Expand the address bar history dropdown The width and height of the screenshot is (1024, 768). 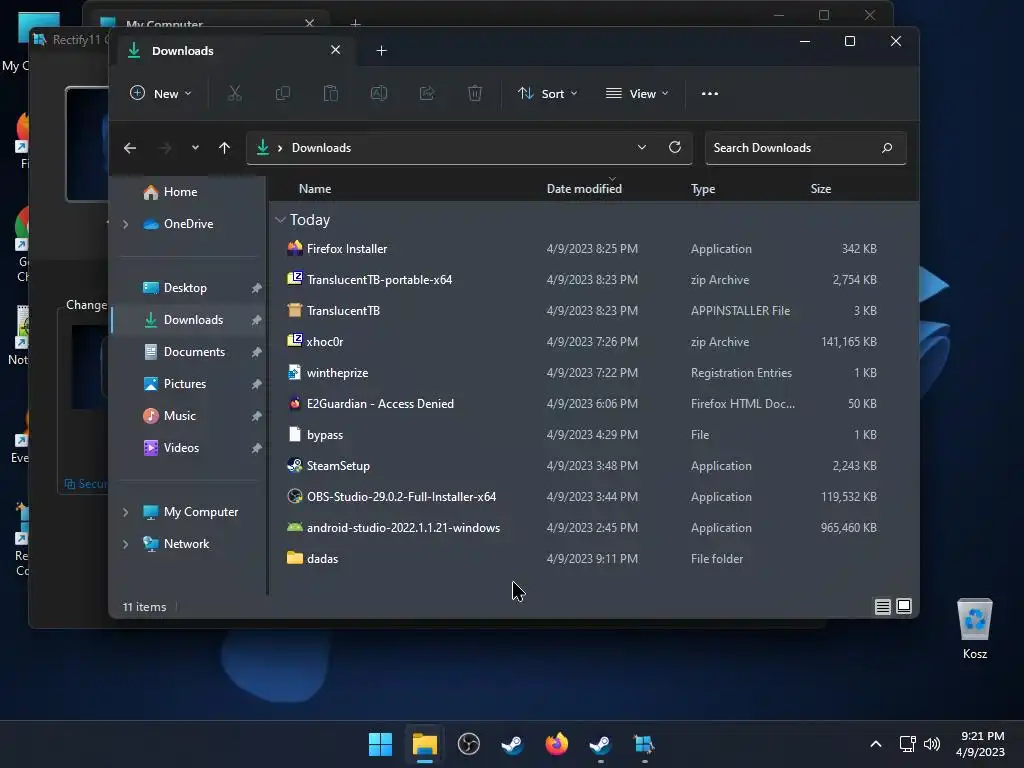click(x=641, y=148)
